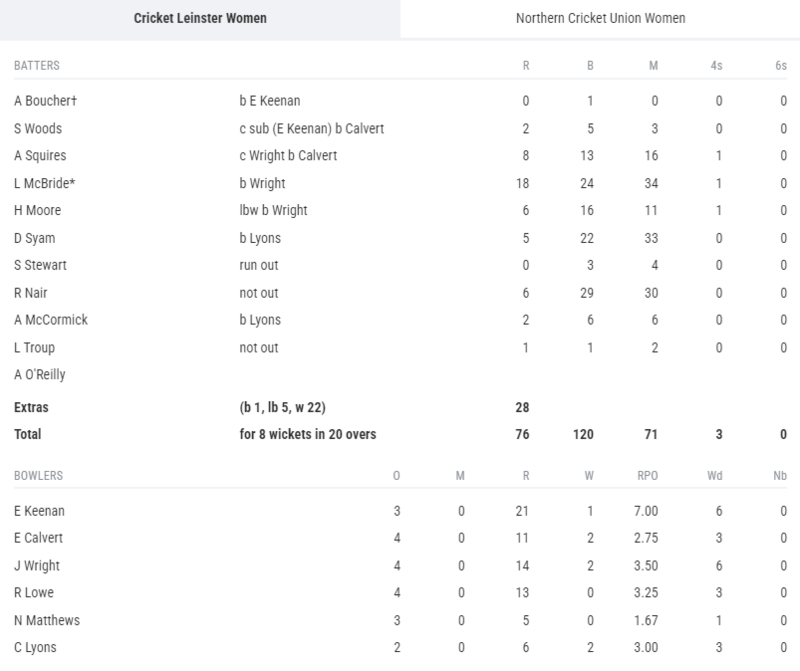Click bowler C Lyons
Image resolution: width=800 pixels, height=671 pixels.
pyautogui.click(x=36, y=648)
